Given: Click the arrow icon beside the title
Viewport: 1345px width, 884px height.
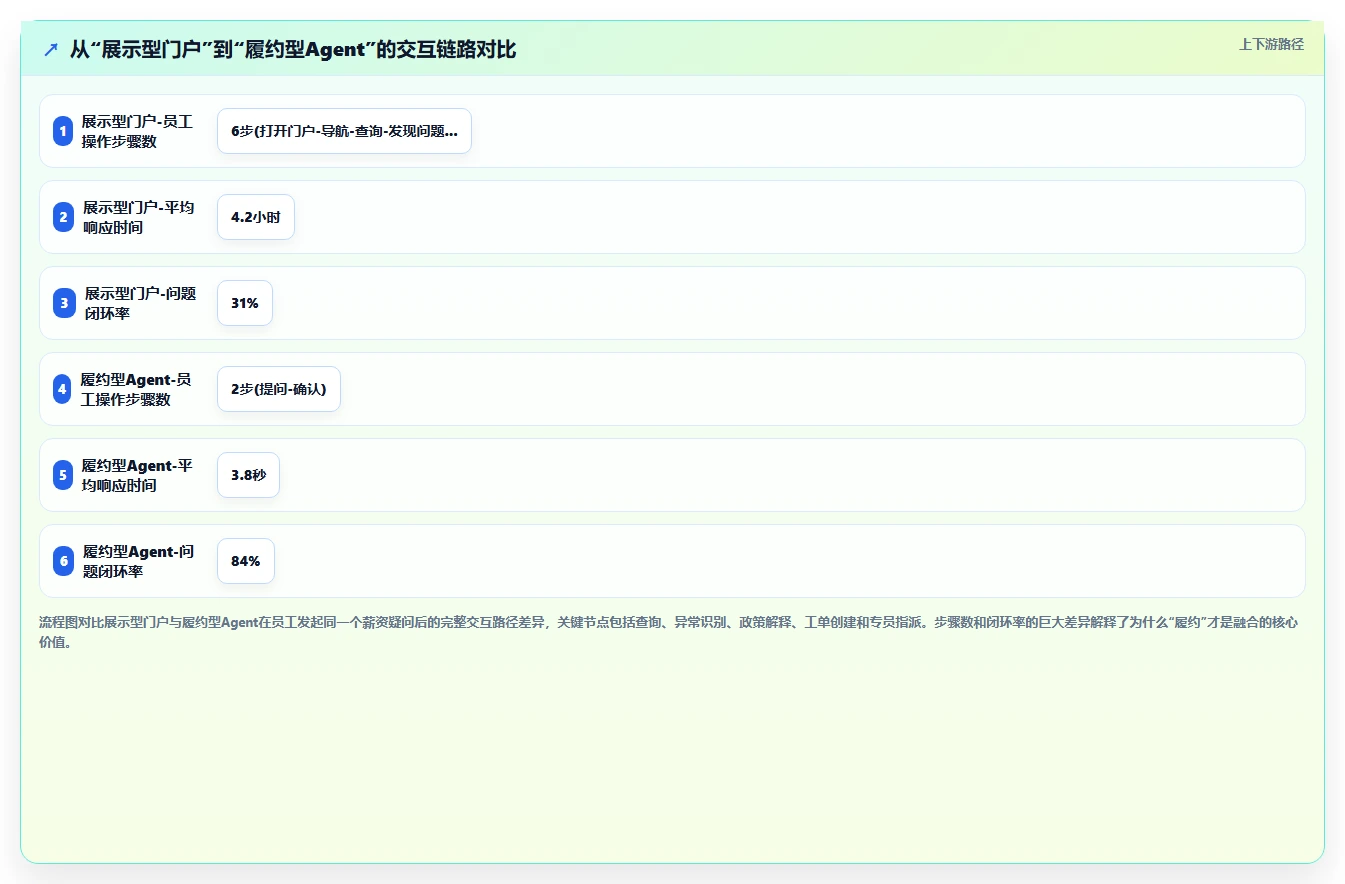Looking at the screenshot, I should [51, 50].
